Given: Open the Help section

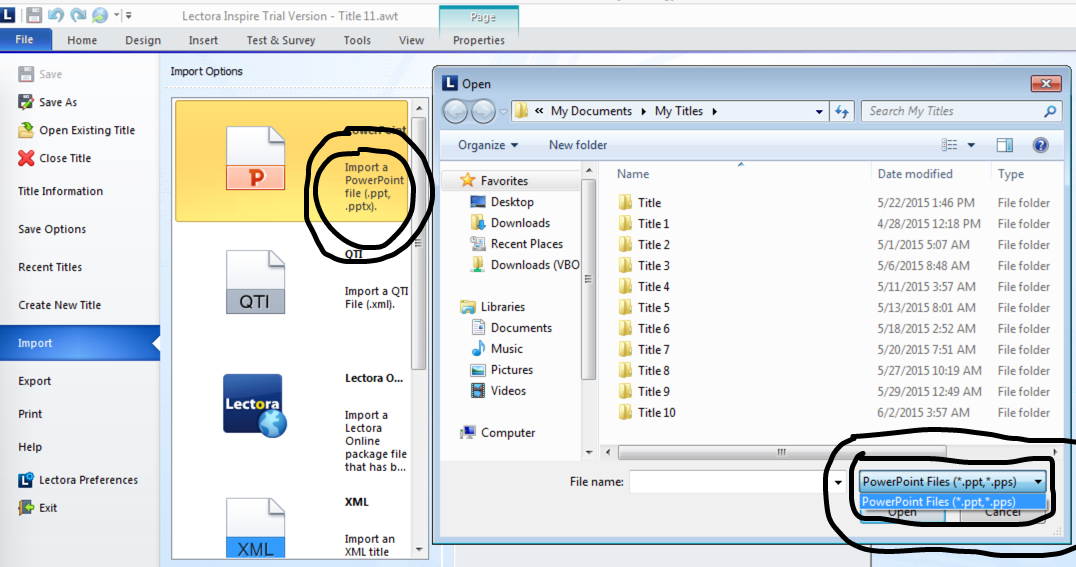Looking at the screenshot, I should pyautogui.click(x=30, y=447).
